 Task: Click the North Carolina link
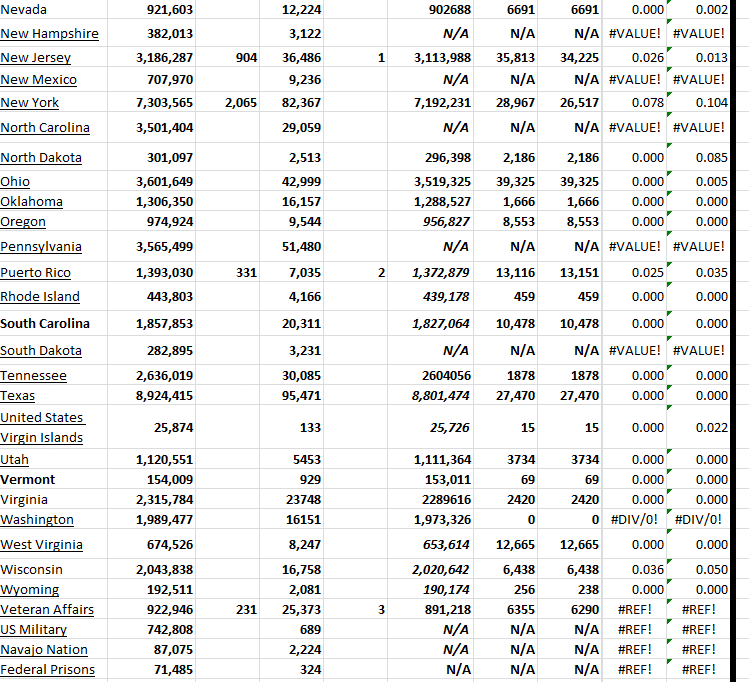click(x=45, y=128)
